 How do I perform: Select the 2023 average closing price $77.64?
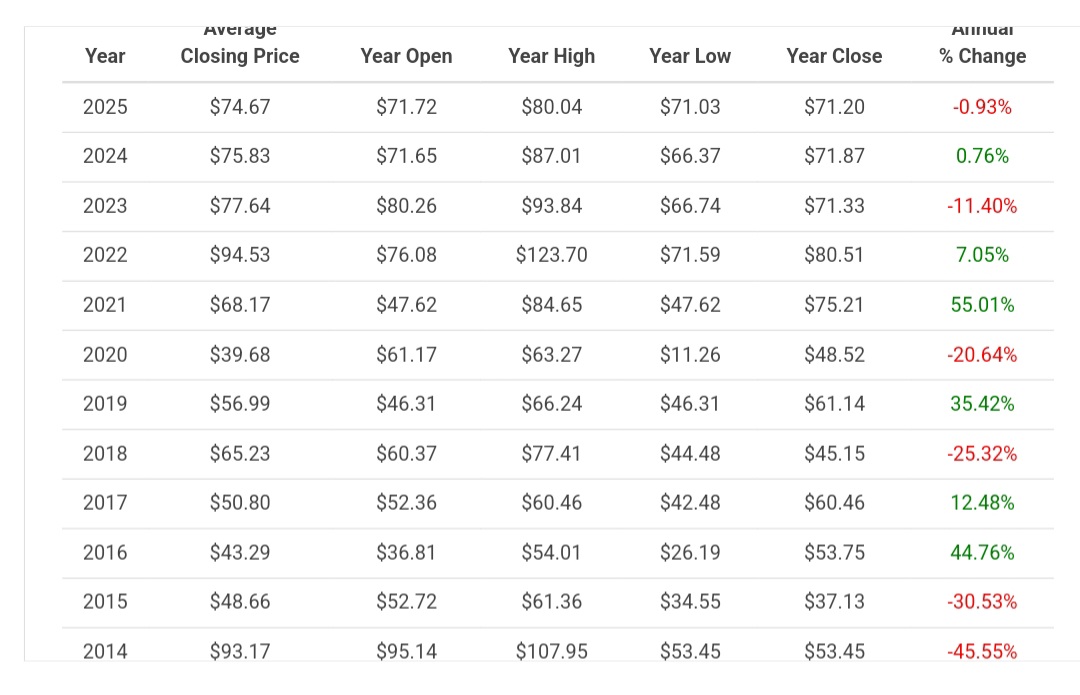pos(240,206)
